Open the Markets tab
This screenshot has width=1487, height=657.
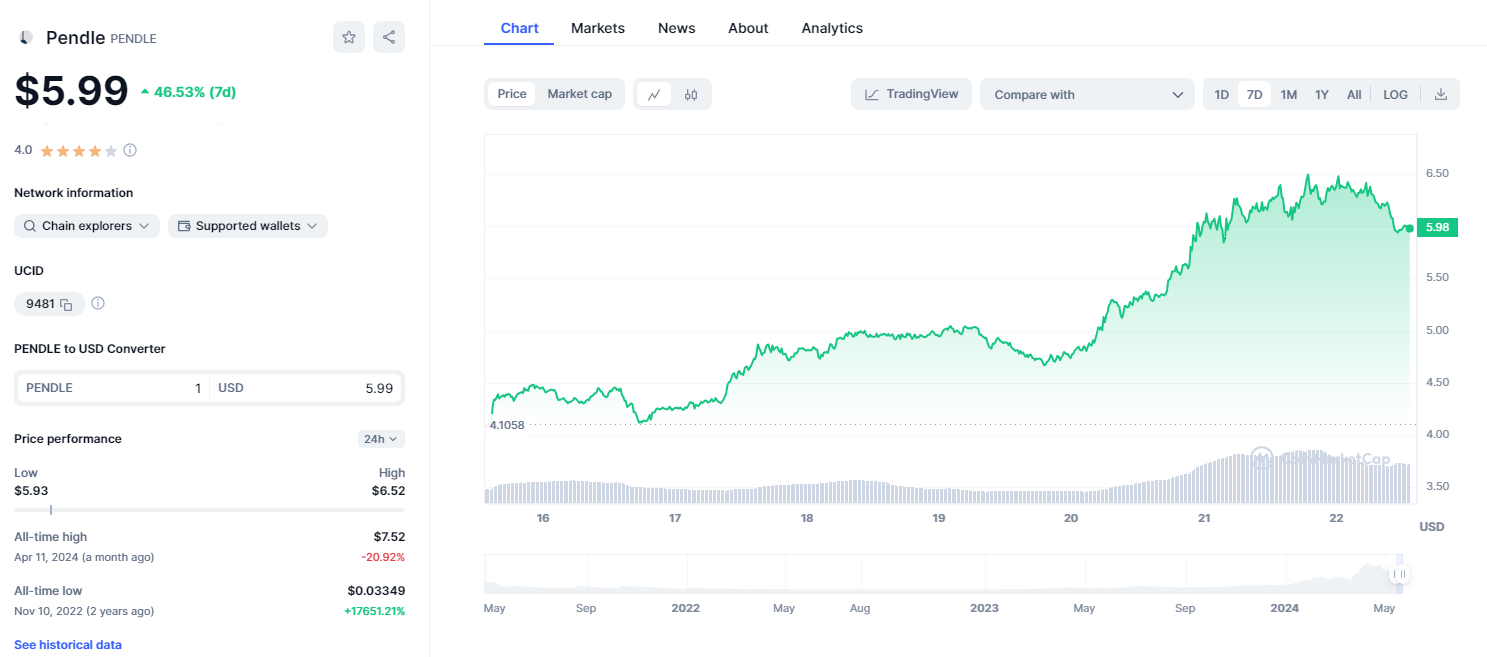click(x=598, y=28)
